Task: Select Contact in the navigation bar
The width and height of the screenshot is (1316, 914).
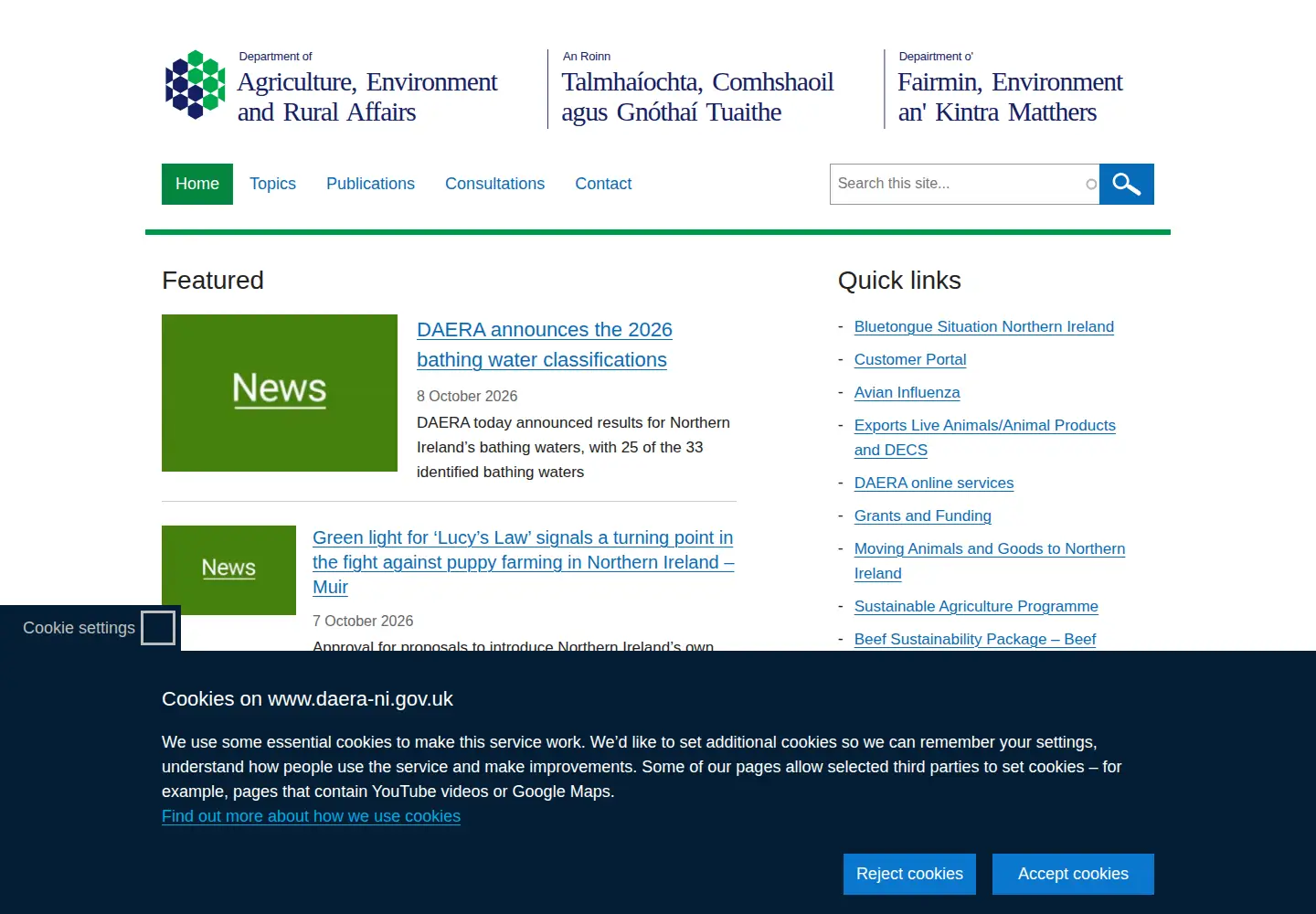Action: [x=603, y=184]
